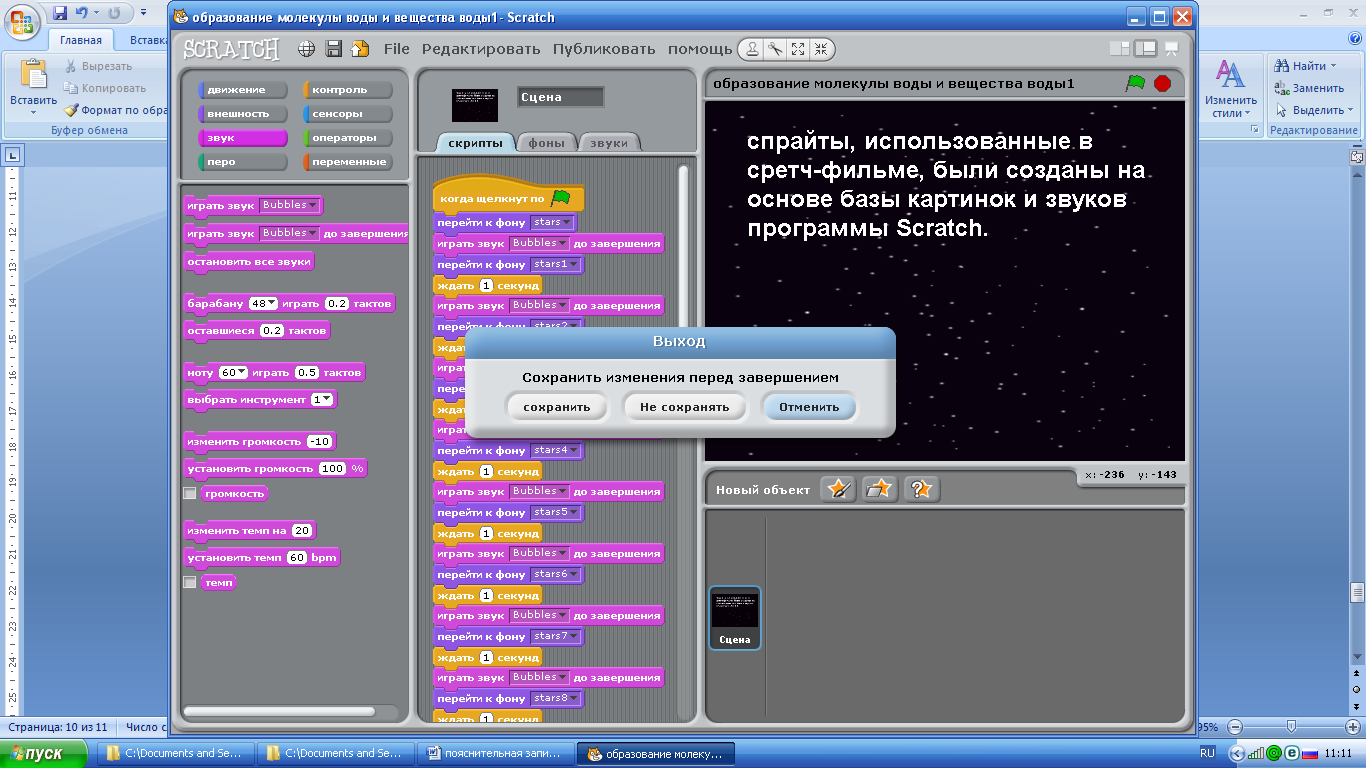Toggle the громкость reporter checkbox
Screen dimensions: 1366x768
tap(189, 494)
